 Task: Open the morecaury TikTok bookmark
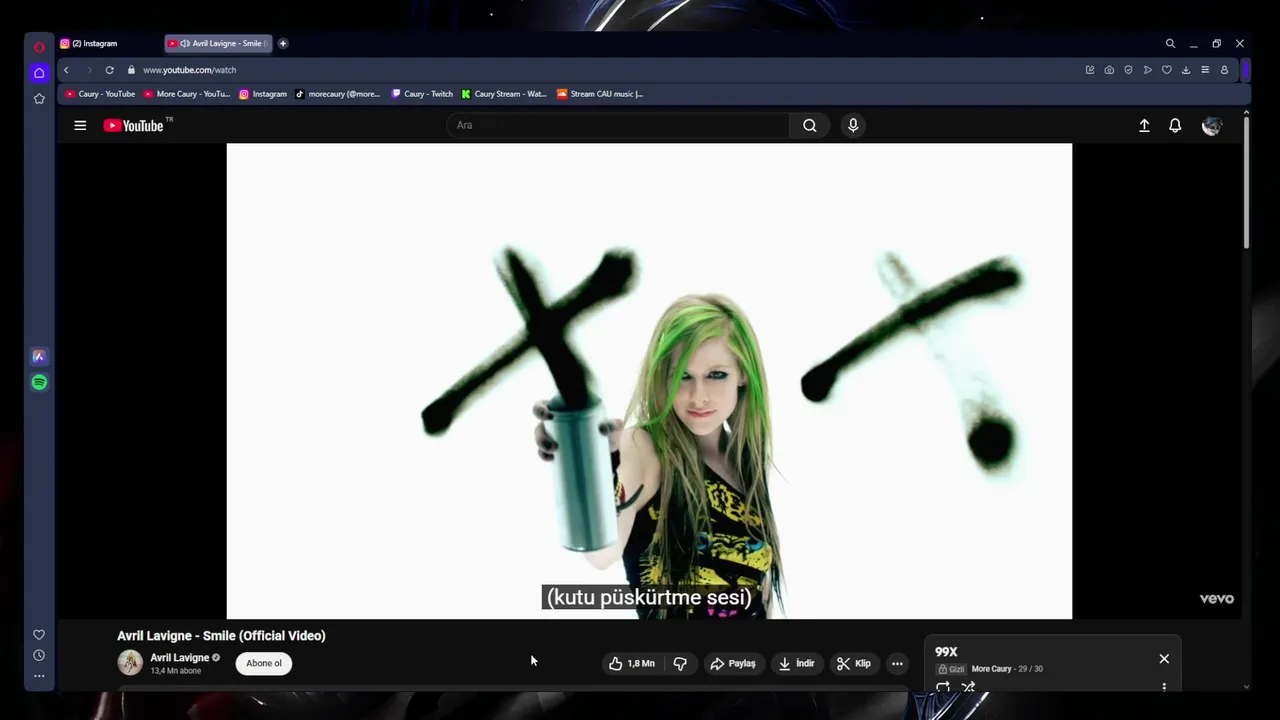click(337, 94)
